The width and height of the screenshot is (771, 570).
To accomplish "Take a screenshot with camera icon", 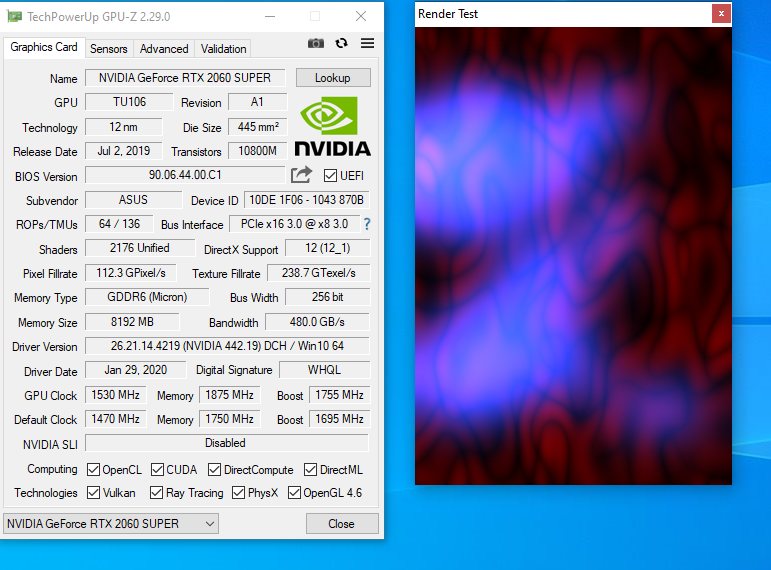I will [316, 43].
